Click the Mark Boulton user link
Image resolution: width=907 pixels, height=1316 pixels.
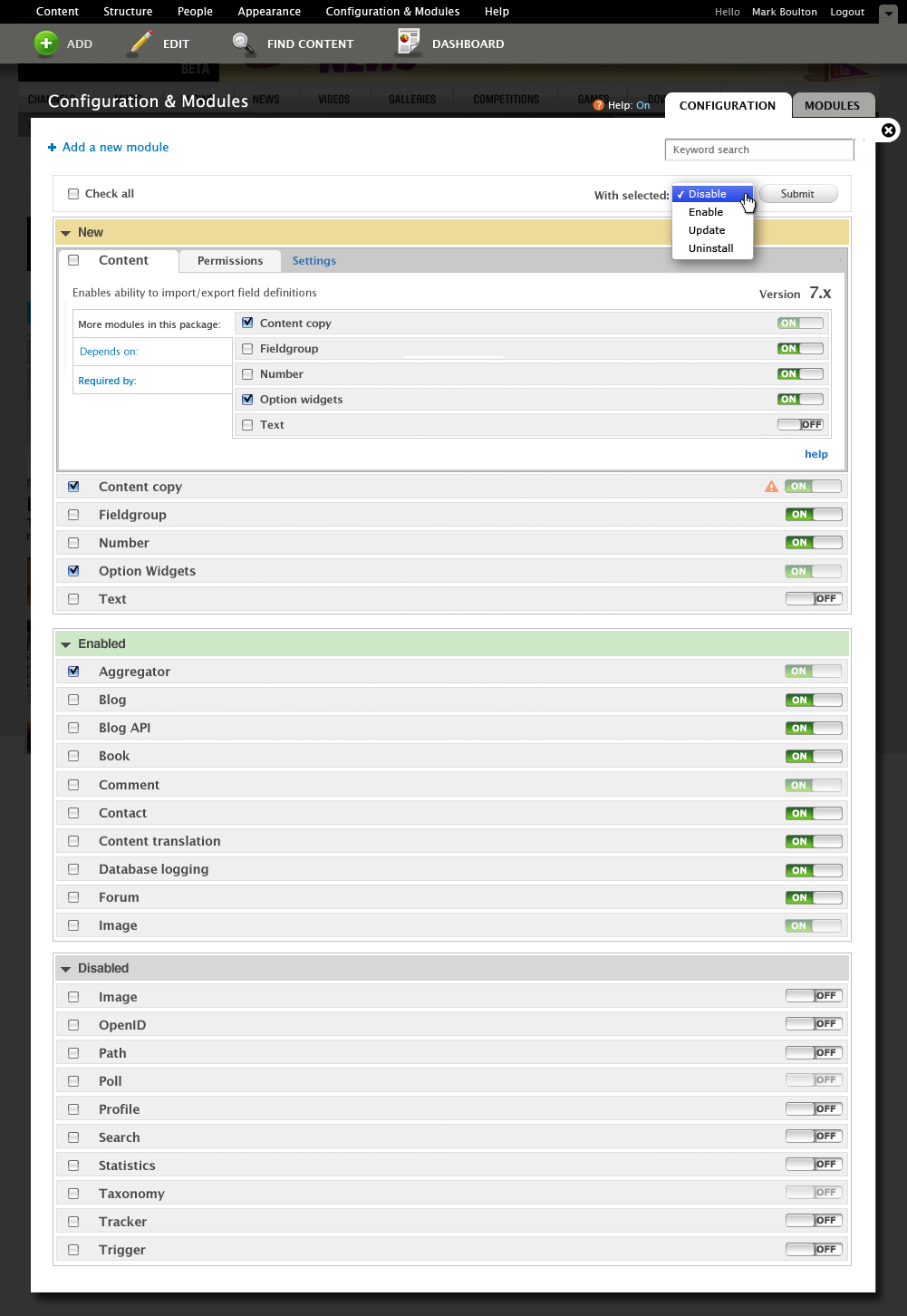(785, 12)
